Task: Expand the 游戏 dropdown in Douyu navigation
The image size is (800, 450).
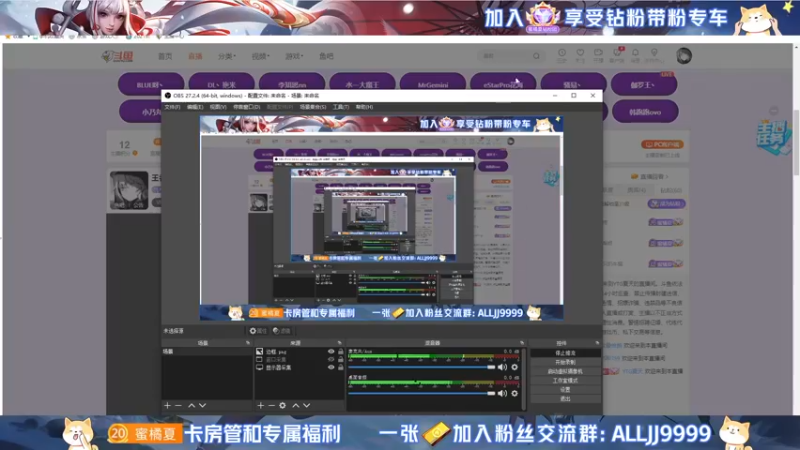Action: 294,56
